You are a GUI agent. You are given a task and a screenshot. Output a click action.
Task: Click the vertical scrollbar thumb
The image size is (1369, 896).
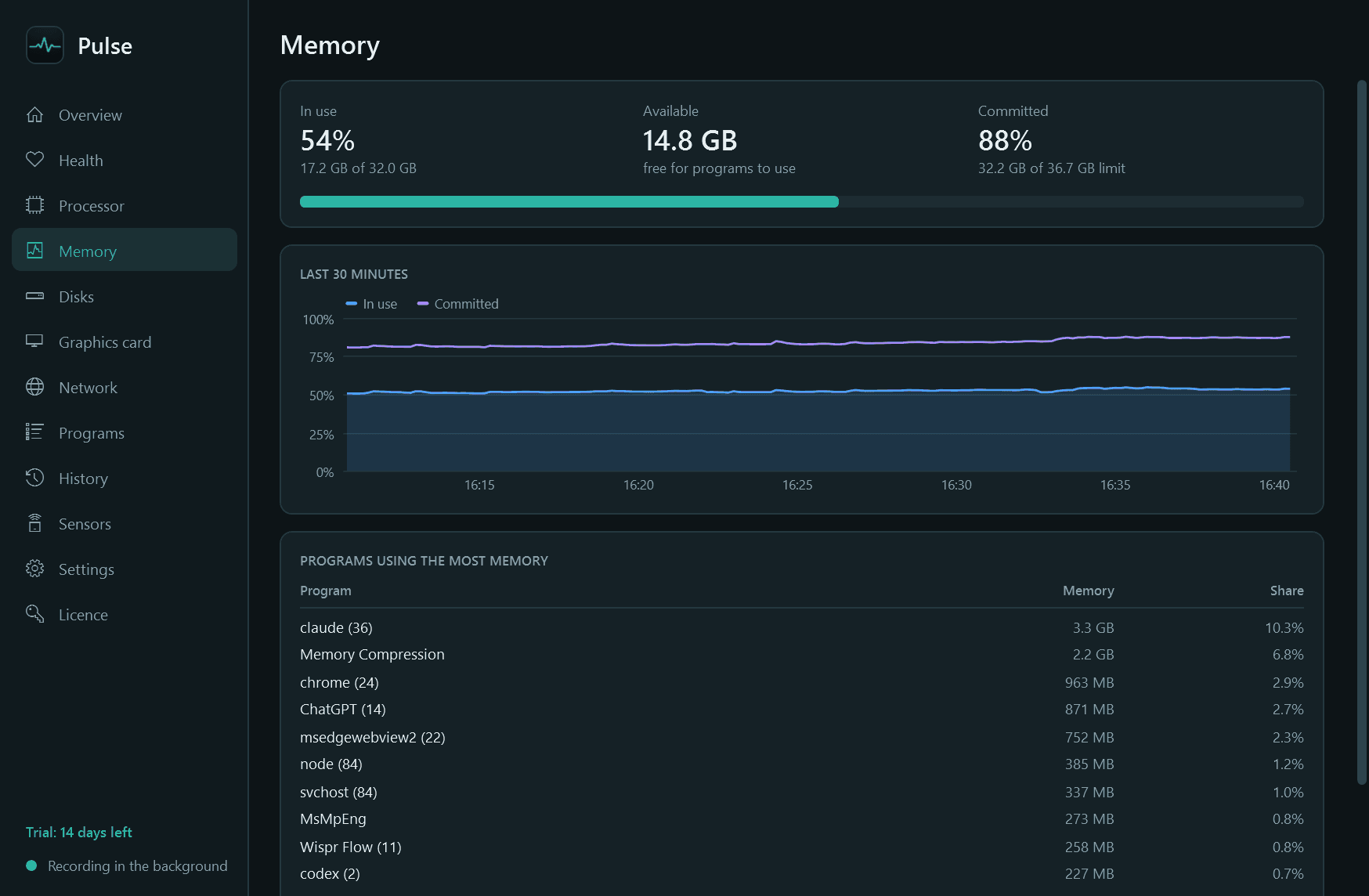pos(1361,431)
